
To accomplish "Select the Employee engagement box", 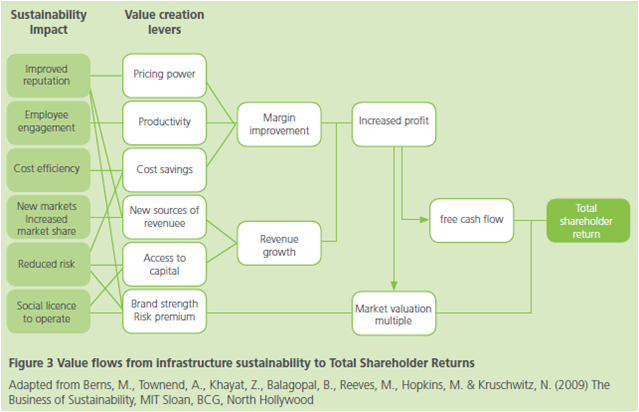I will (x=47, y=123).
